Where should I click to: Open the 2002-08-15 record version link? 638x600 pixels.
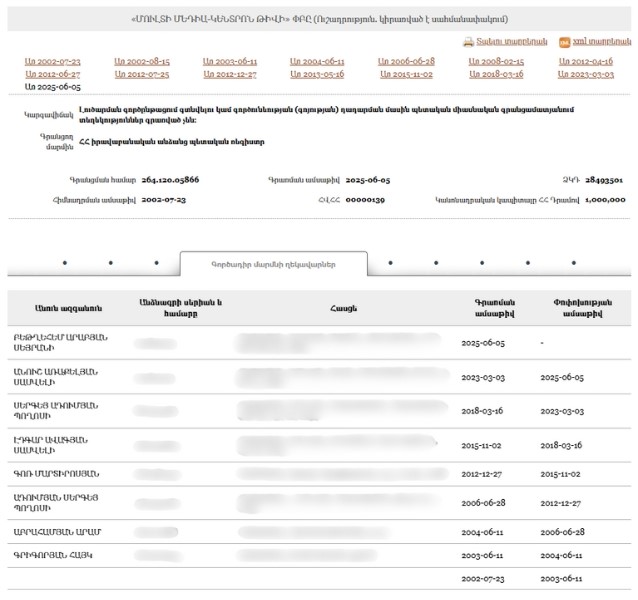pos(142,61)
